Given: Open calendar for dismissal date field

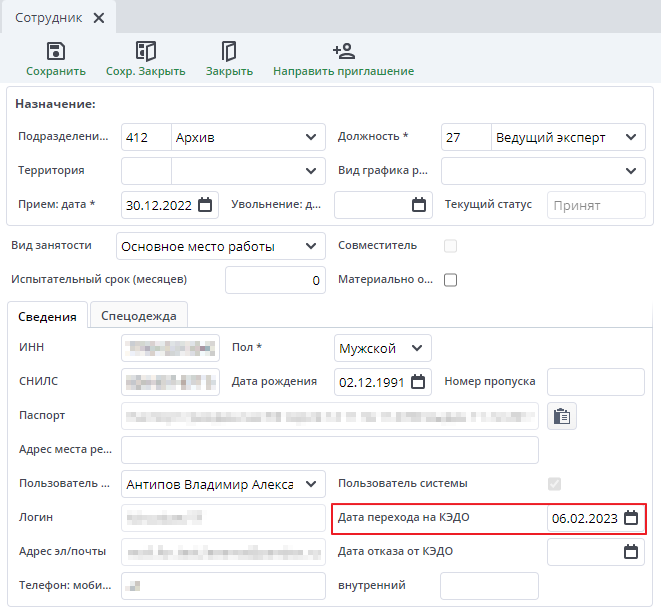Looking at the screenshot, I should coord(419,205).
